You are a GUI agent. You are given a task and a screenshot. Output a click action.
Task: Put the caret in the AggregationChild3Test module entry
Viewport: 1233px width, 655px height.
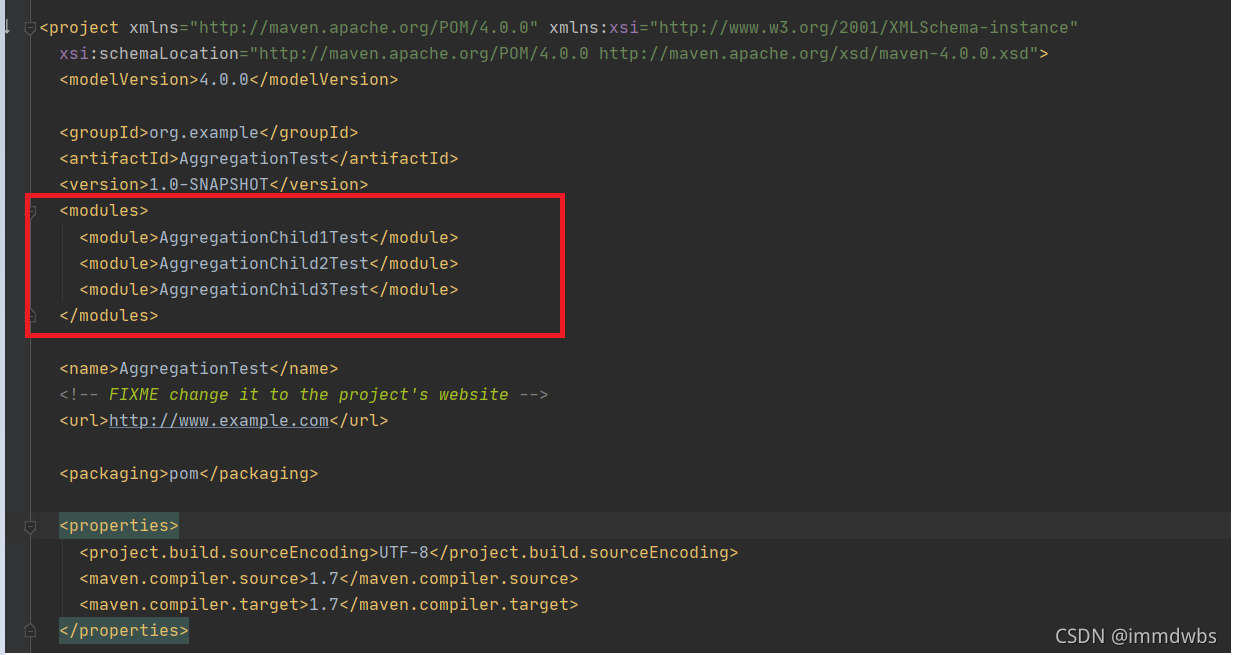click(x=263, y=290)
